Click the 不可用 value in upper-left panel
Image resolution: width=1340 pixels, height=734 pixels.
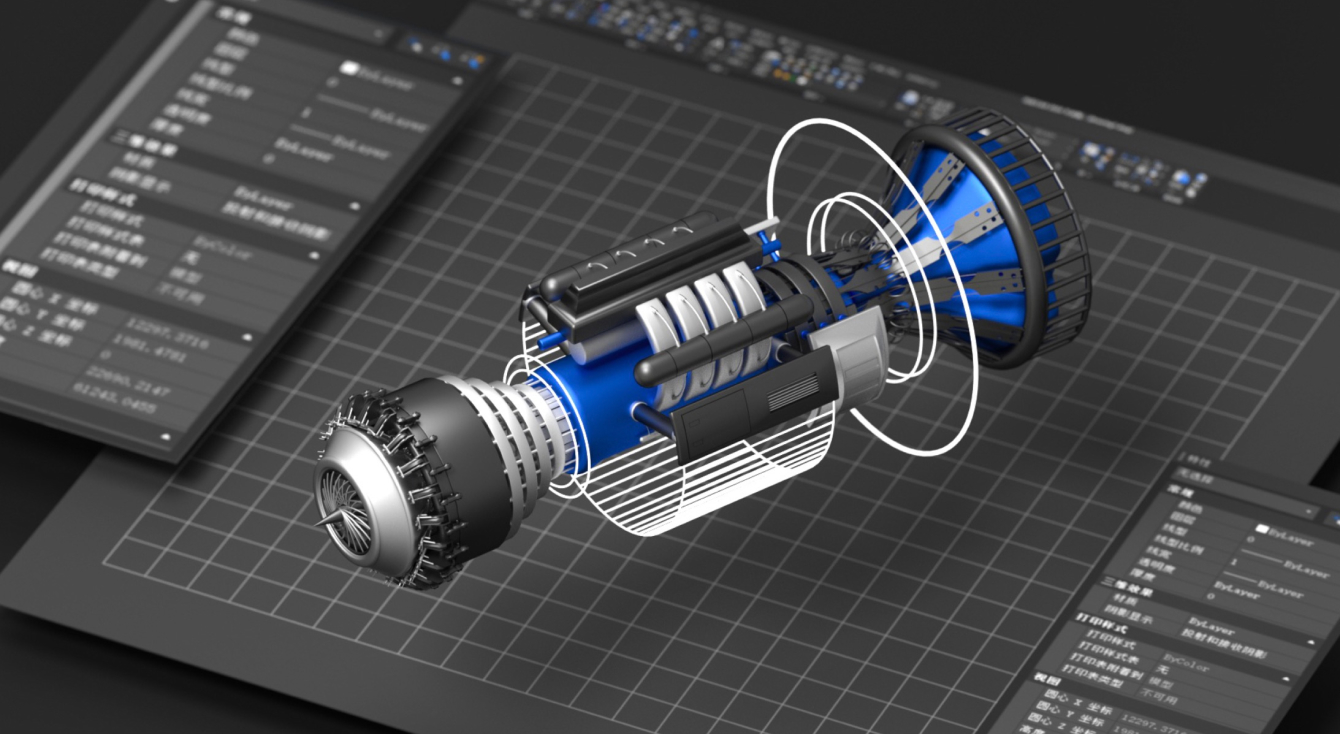tap(180, 295)
